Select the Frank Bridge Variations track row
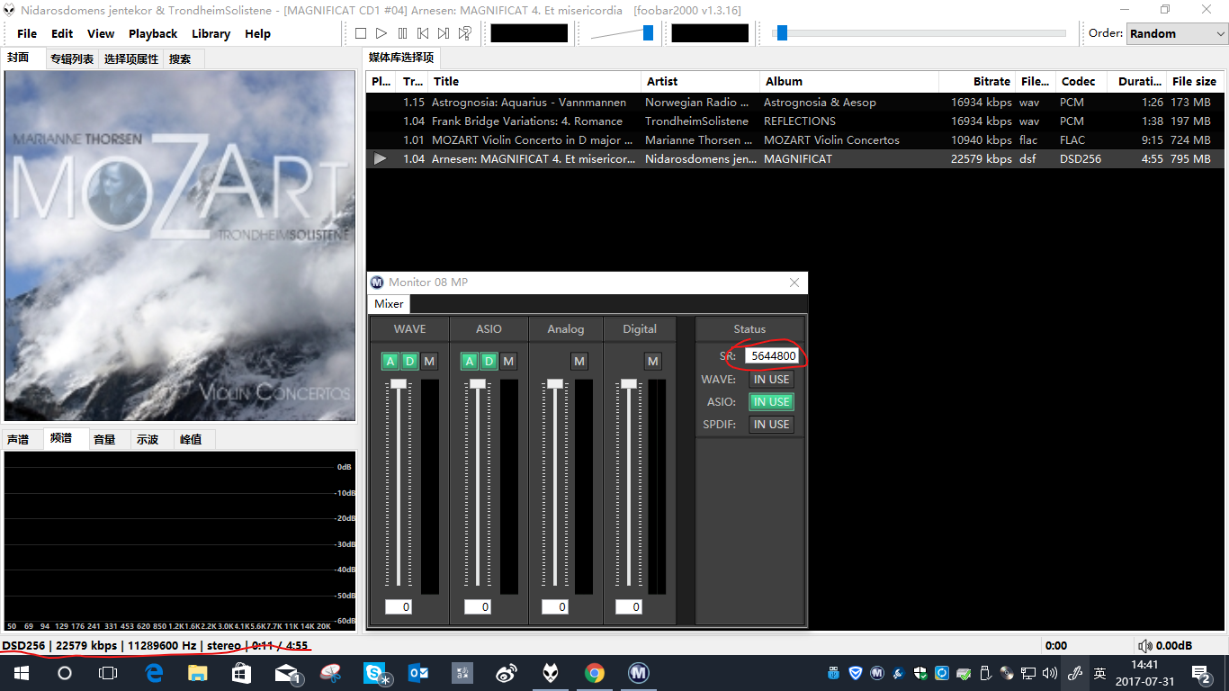Viewport: 1229px width, 691px height. tap(796, 121)
